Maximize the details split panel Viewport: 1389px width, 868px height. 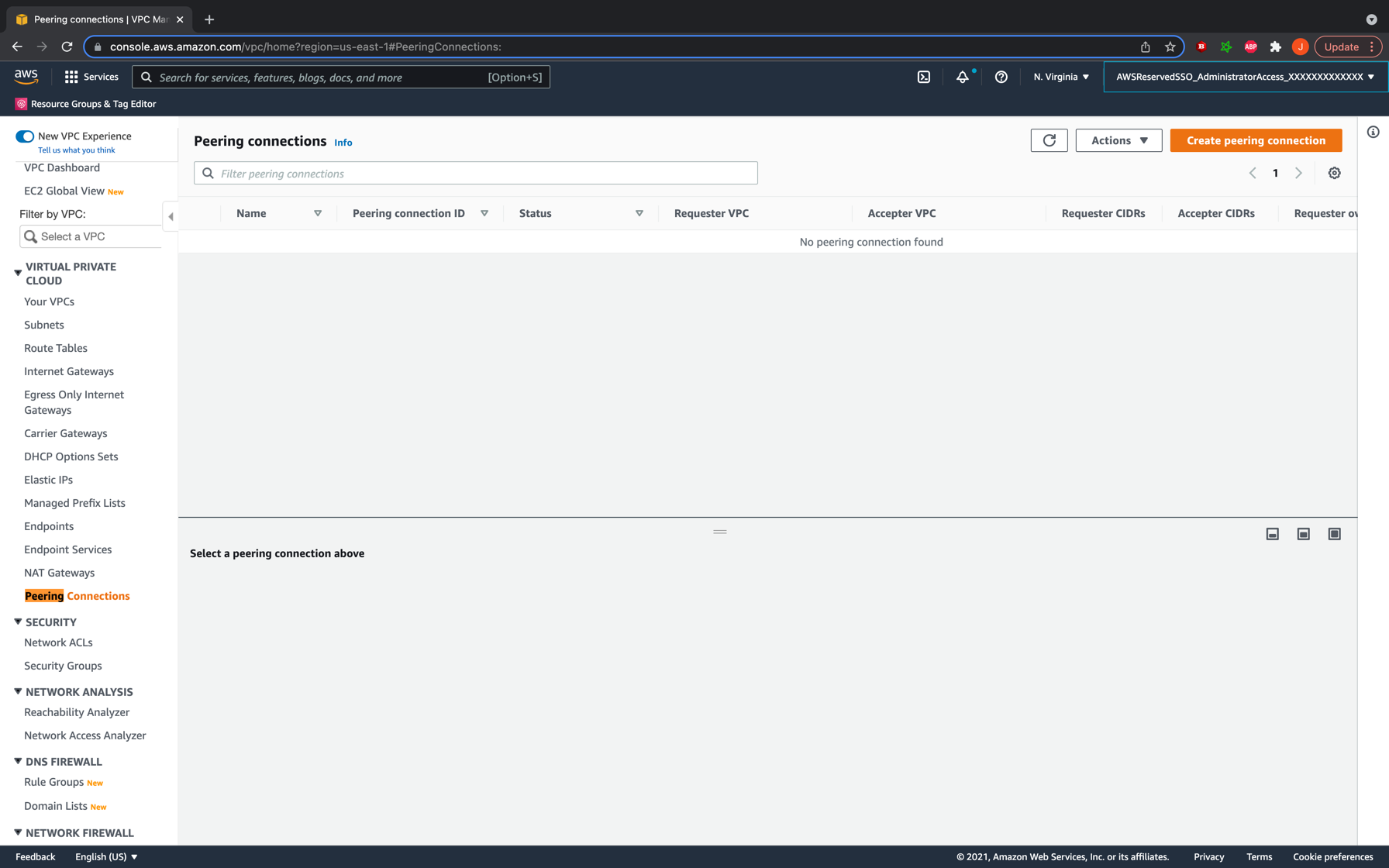pyautogui.click(x=1334, y=534)
